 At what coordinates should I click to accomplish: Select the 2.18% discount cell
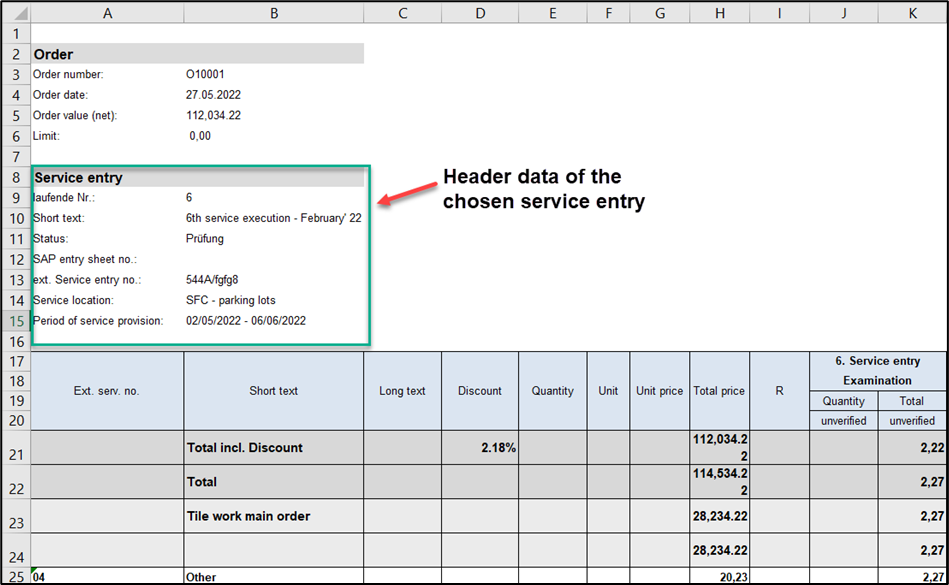pyautogui.click(x=480, y=448)
